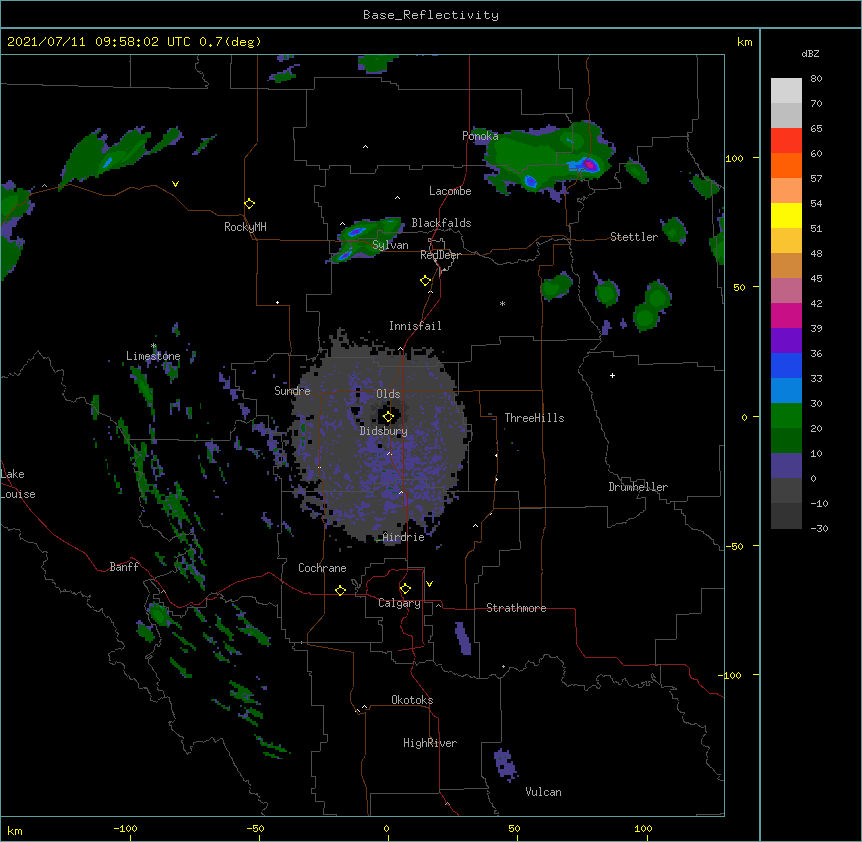Screen dimensions: 862x842
Task: Select the Vulcan label
Action: (x=543, y=792)
